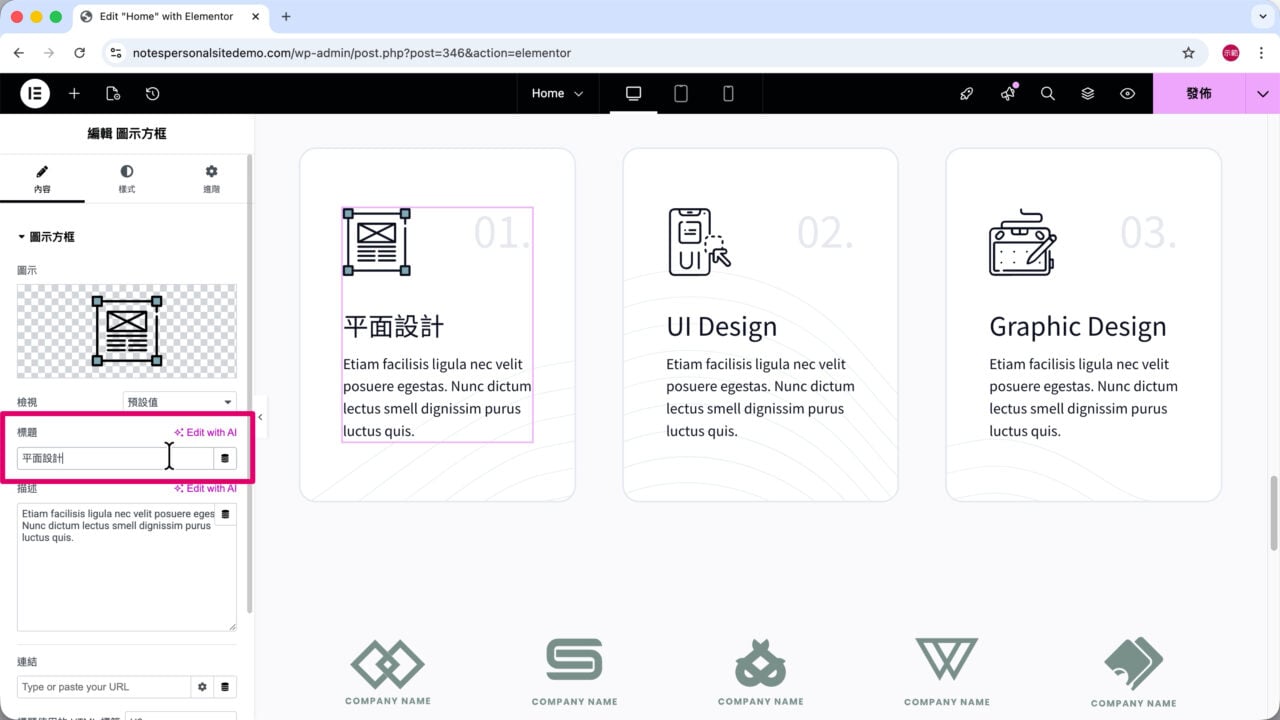Preview changes with the eye icon
1280x720 pixels.
pos(1128,93)
